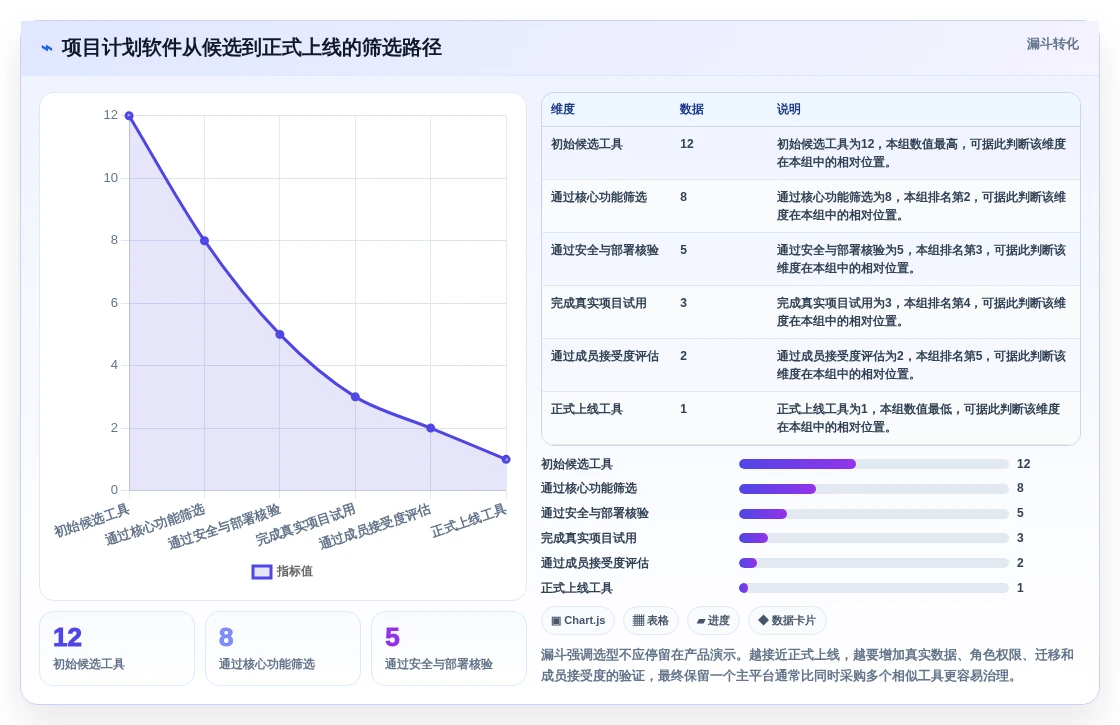1120x725 pixels.
Task: Click the 漏斗转化 tag in header
Action: click(1052, 44)
